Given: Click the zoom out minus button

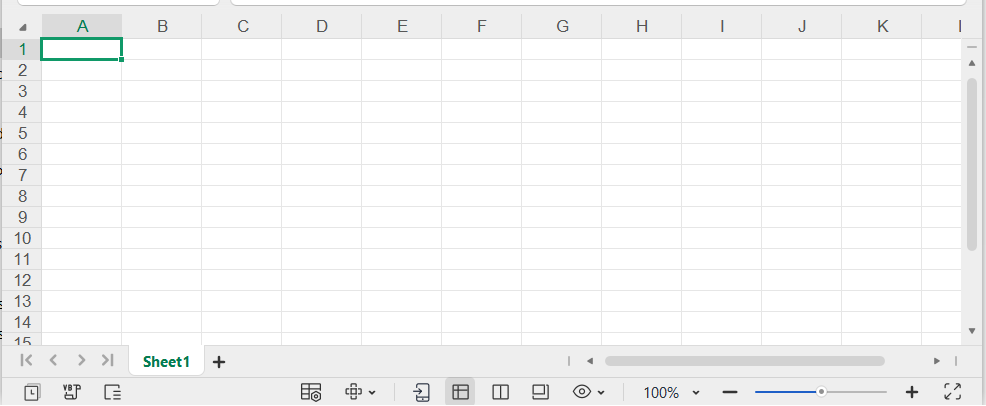Looking at the screenshot, I should coord(730,392).
